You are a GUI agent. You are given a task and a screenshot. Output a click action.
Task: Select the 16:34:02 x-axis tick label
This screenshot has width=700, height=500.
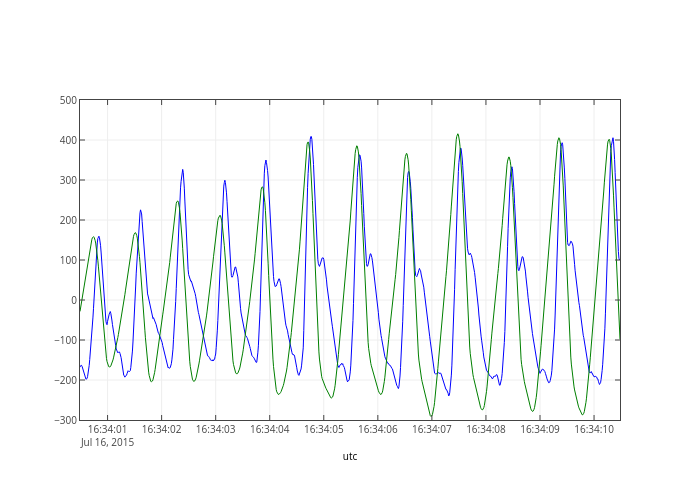pos(161,429)
